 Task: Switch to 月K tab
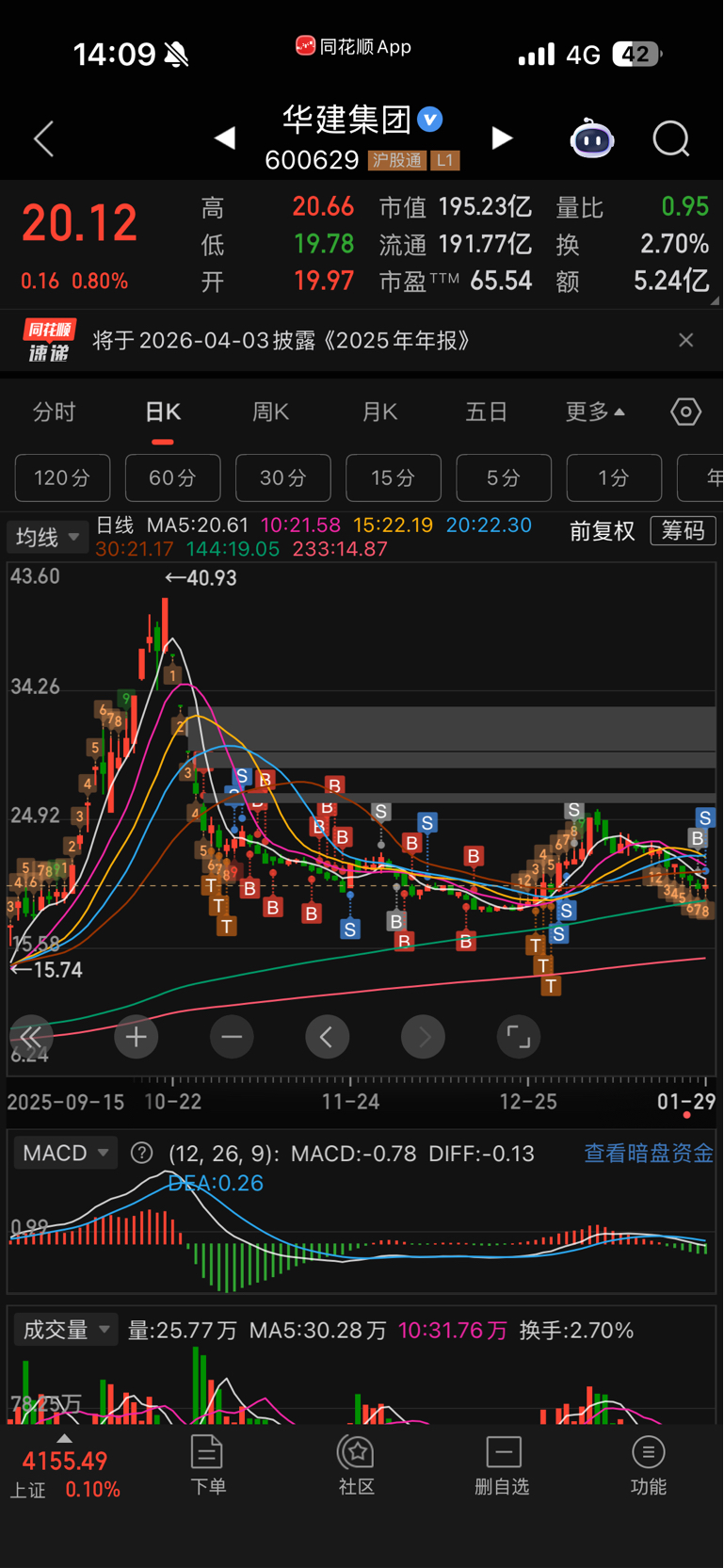point(380,412)
